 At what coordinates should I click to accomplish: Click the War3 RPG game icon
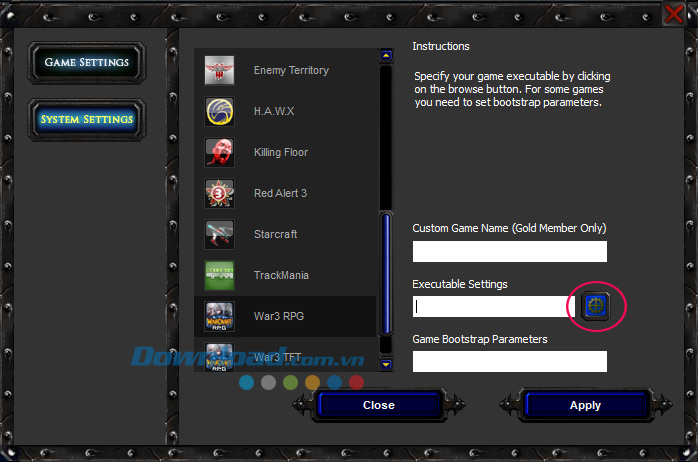pos(219,316)
